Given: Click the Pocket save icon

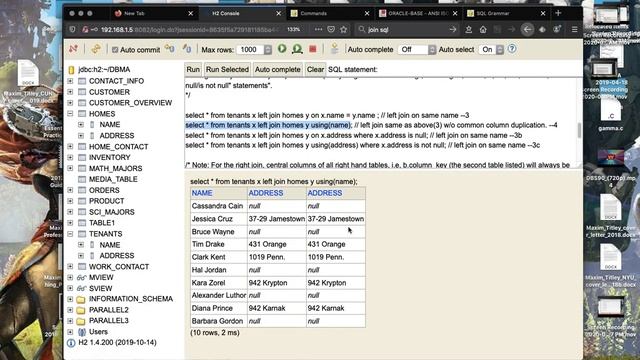Looking at the screenshot, I should coord(331,29).
